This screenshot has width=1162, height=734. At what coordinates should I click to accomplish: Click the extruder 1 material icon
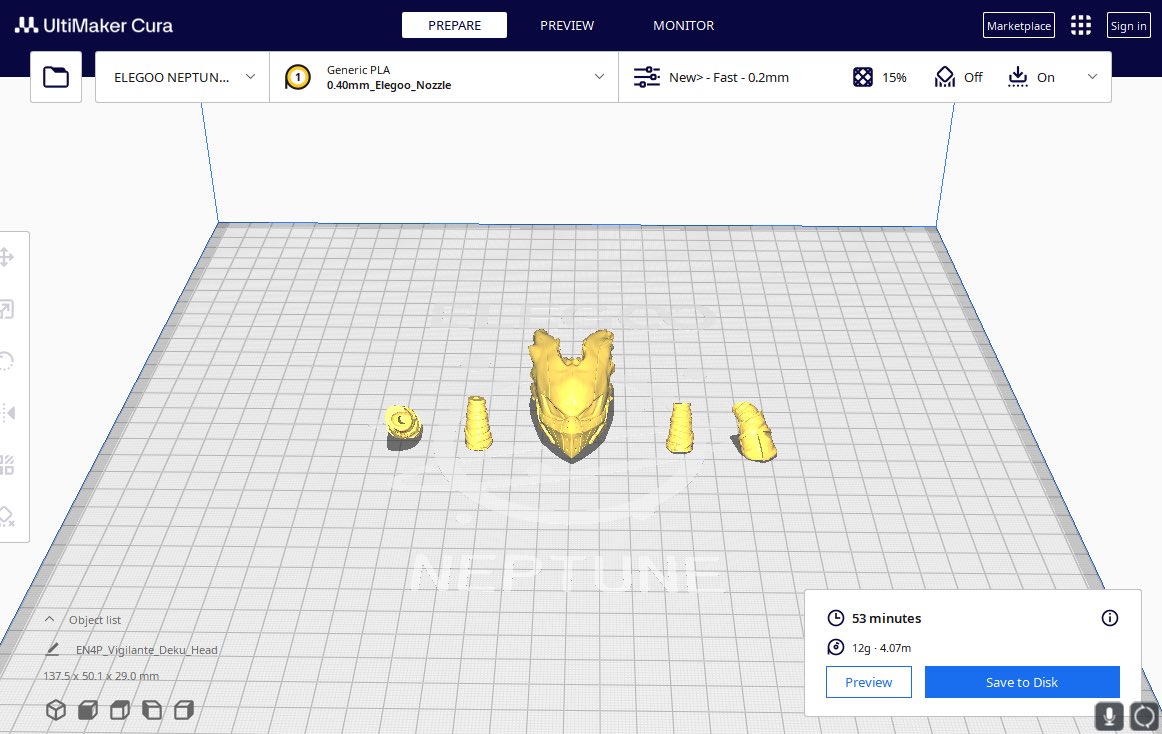coord(298,77)
